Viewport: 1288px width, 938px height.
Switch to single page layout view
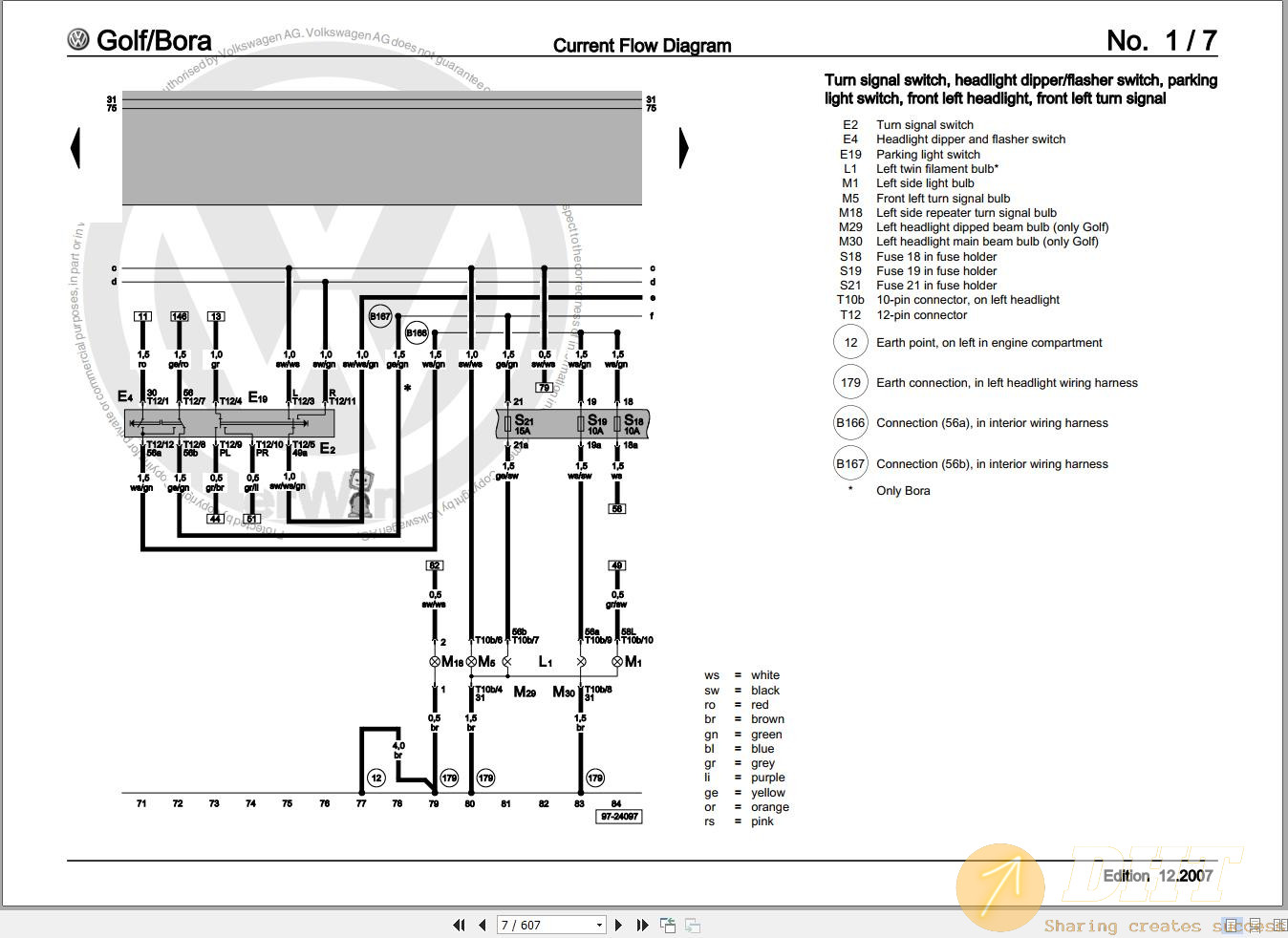point(1233,925)
